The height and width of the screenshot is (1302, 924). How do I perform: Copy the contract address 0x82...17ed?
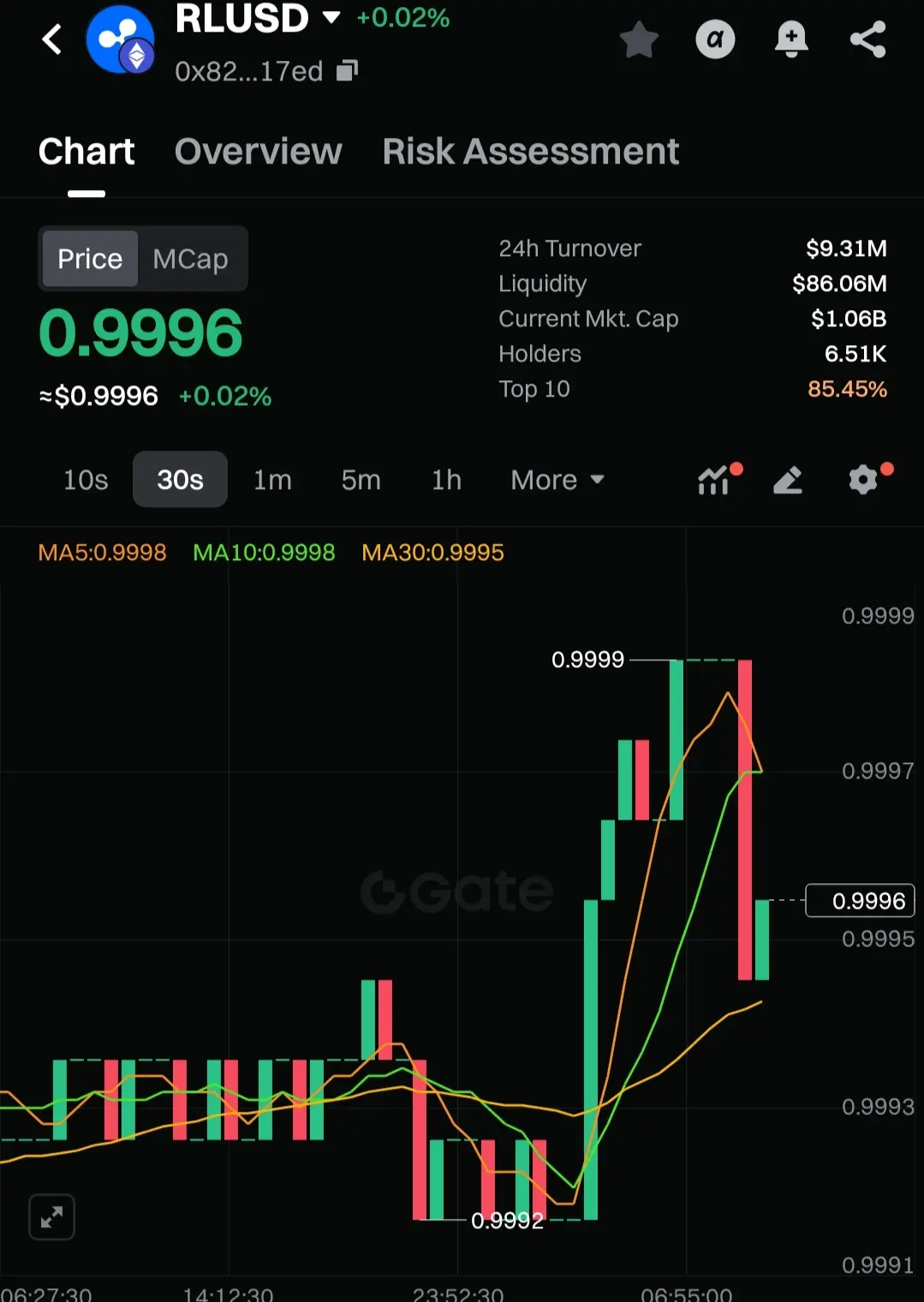click(347, 71)
